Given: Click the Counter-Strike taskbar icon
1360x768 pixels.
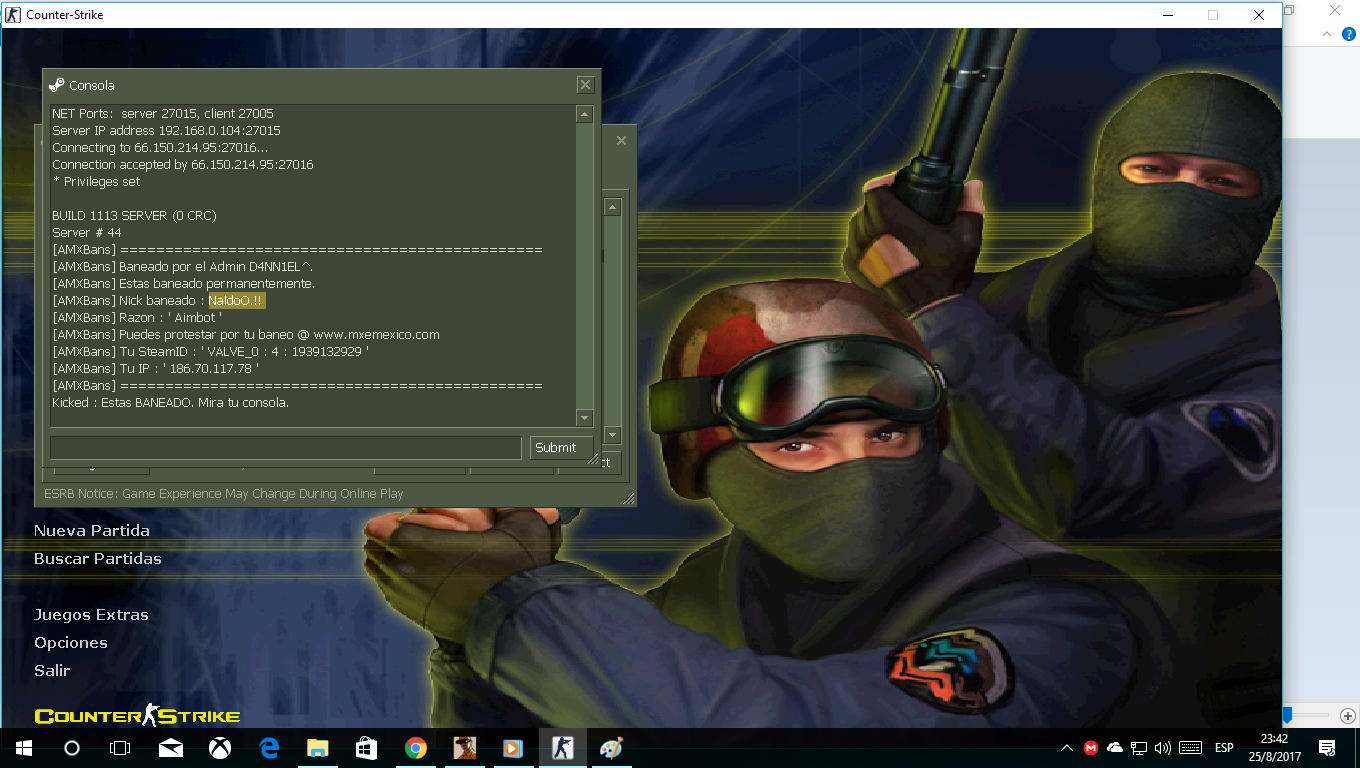Looking at the screenshot, I should (x=563, y=747).
